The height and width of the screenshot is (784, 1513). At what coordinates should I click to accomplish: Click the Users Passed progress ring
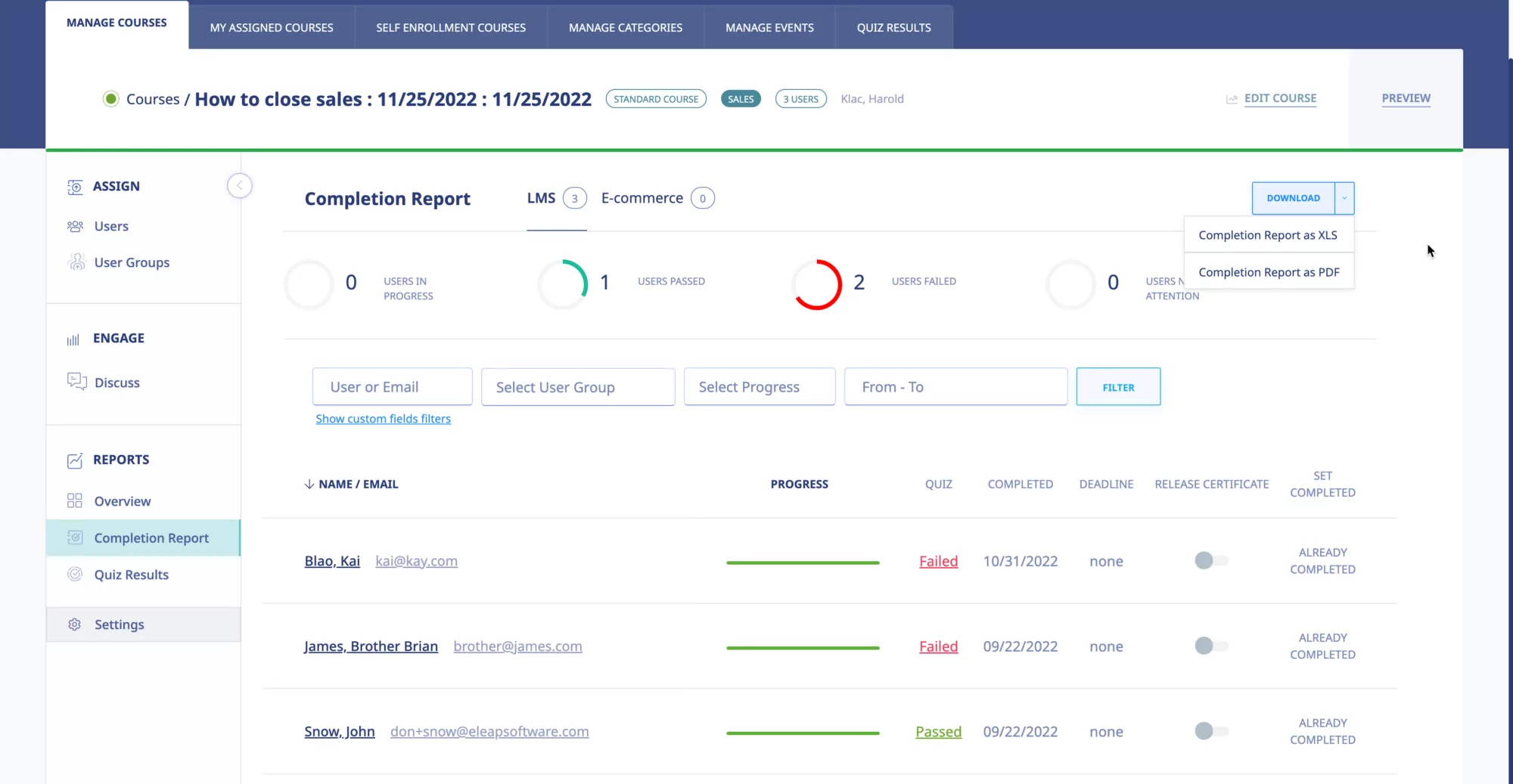(x=563, y=284)
